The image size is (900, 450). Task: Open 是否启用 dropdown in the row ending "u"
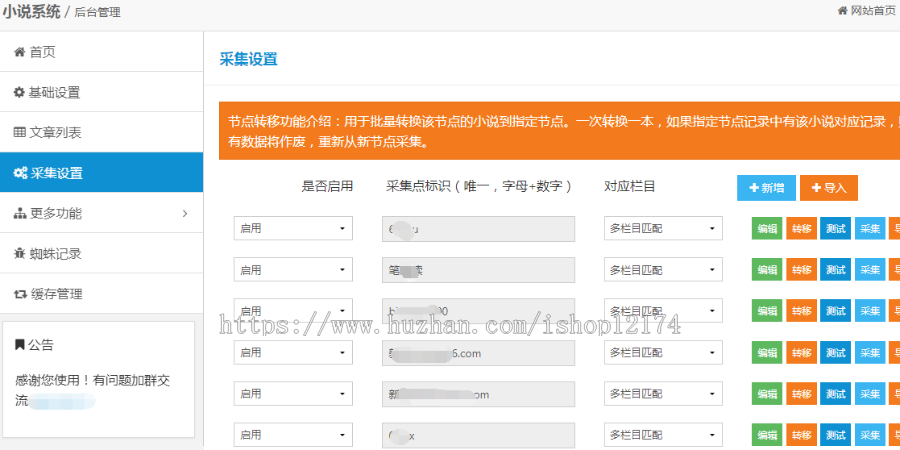pos(293,228)
